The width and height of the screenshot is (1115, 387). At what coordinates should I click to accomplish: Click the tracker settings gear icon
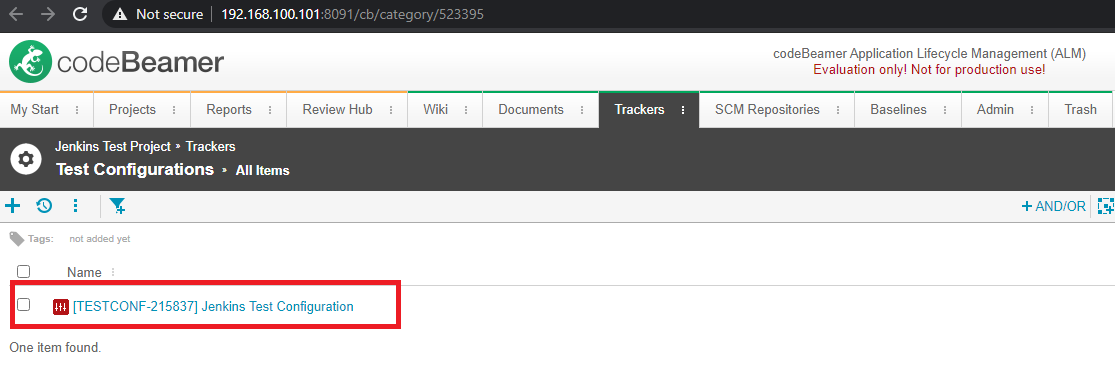pos(26,159)
